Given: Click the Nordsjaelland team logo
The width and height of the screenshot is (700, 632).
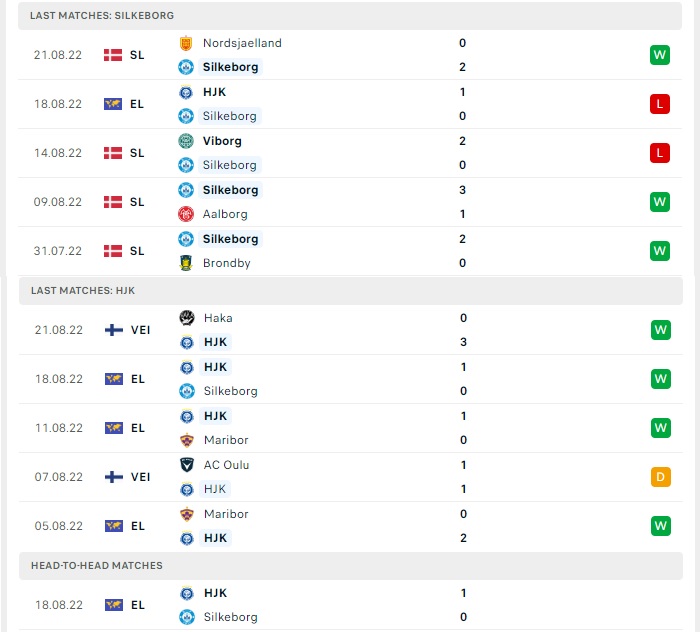Looking at the screenshot, I should (x=185, y=43).
